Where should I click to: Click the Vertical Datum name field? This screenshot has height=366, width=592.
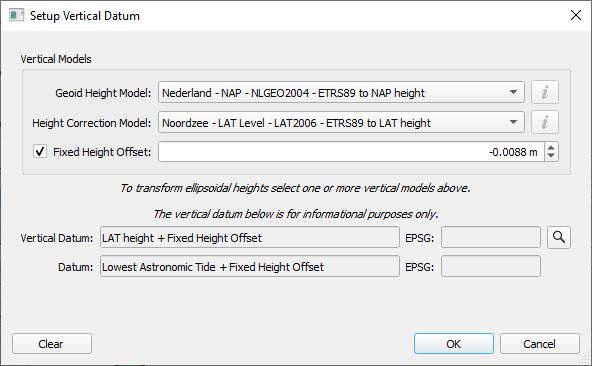(250, 238)
